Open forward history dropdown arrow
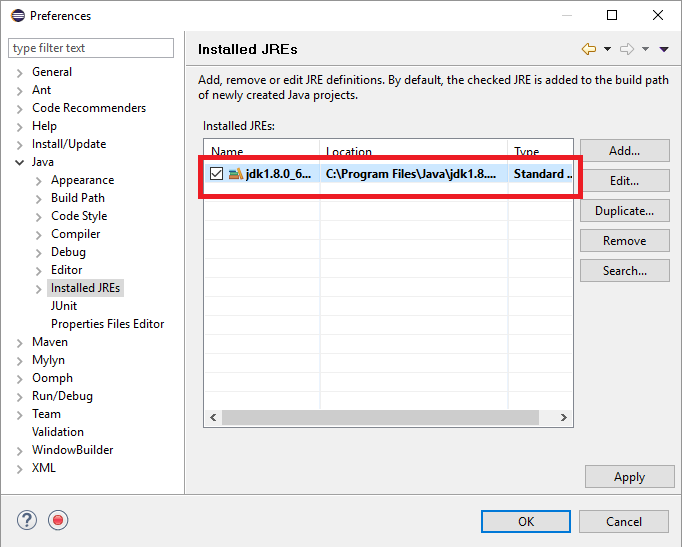Screen dimensions: 682x547 click(645, 49)
